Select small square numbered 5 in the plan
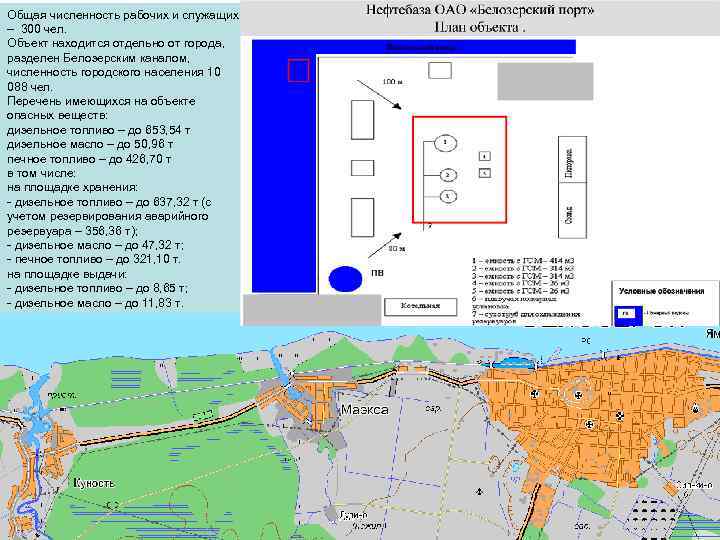Image resolution: width=720 pixels, height=540 pixels. (485, 173)
